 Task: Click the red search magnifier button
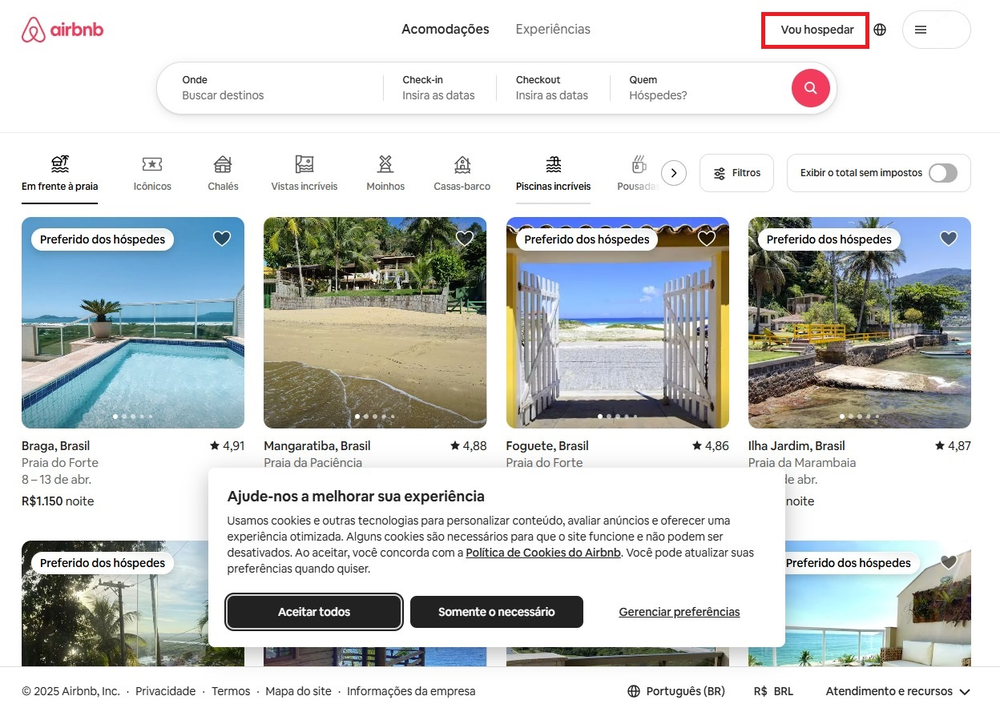click(x=811, y=88)
